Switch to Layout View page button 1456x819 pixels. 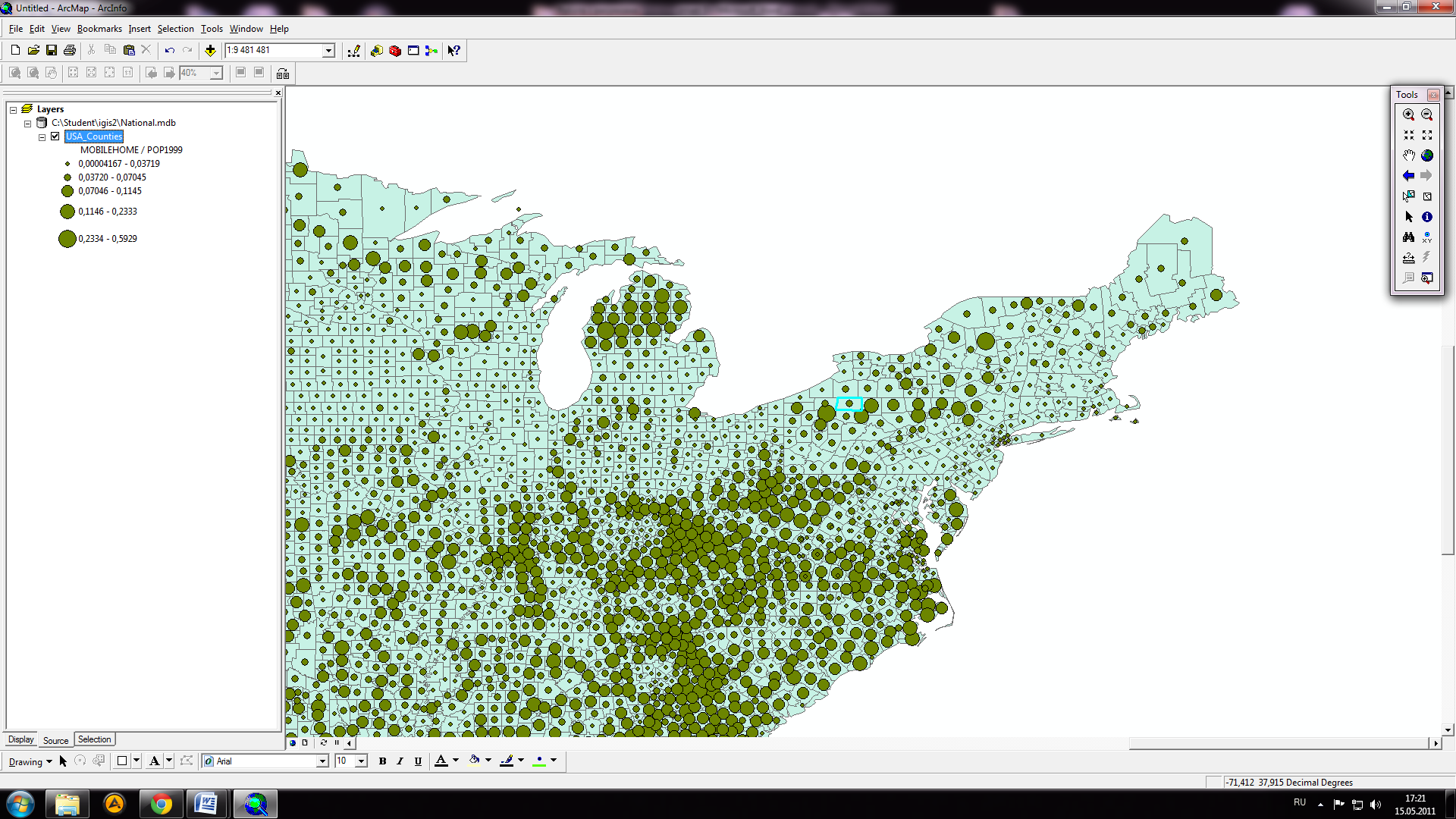(305, 743)
